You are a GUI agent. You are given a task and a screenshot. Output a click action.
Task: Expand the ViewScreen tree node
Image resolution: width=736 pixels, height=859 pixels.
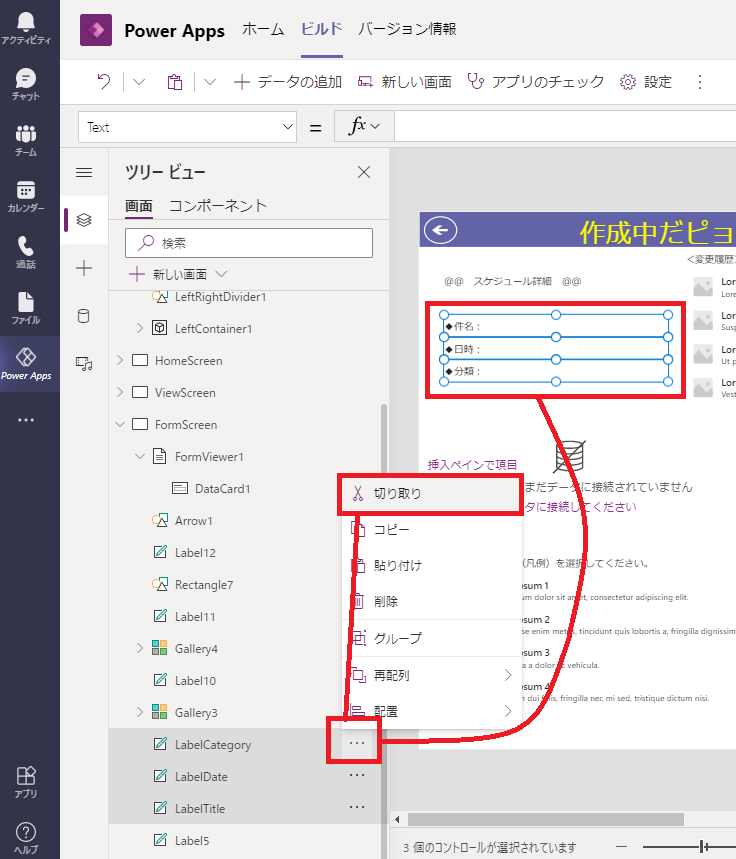click(x=120, y=392)
